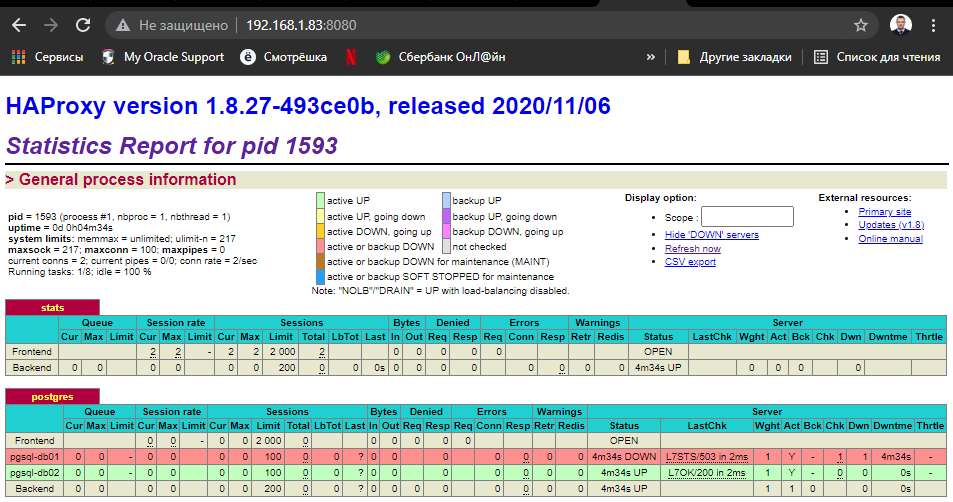Open the Chrome three-dot menu

[x=933, y=25]
